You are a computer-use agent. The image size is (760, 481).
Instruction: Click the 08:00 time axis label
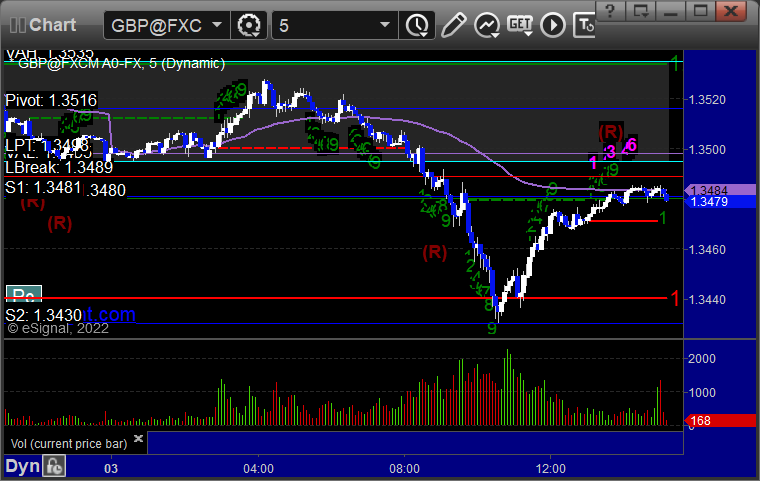point(405,469)
